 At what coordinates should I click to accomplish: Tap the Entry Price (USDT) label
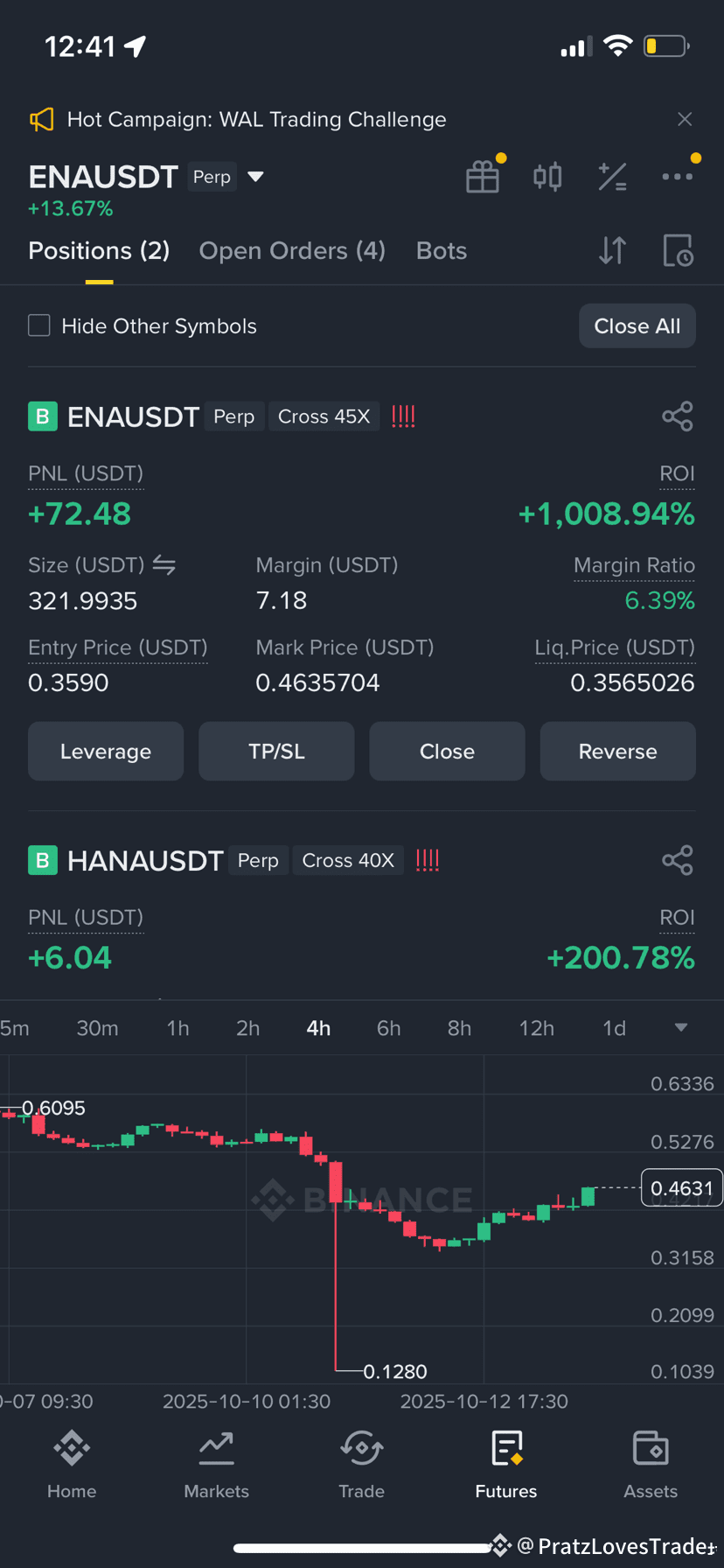(118, 647)
